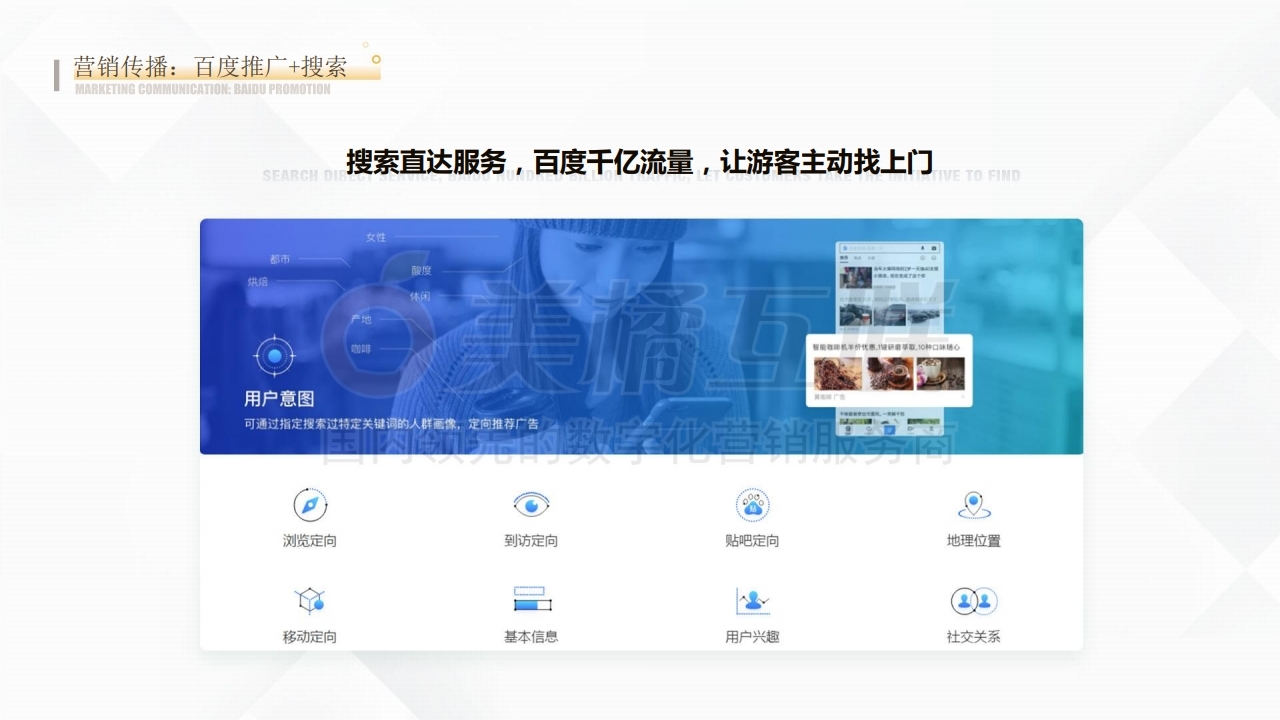Image resolution: width=1280 pixels, height=720 pixels.
Task: Click the 休闲 keyword tag
Action: pos(420,297)
